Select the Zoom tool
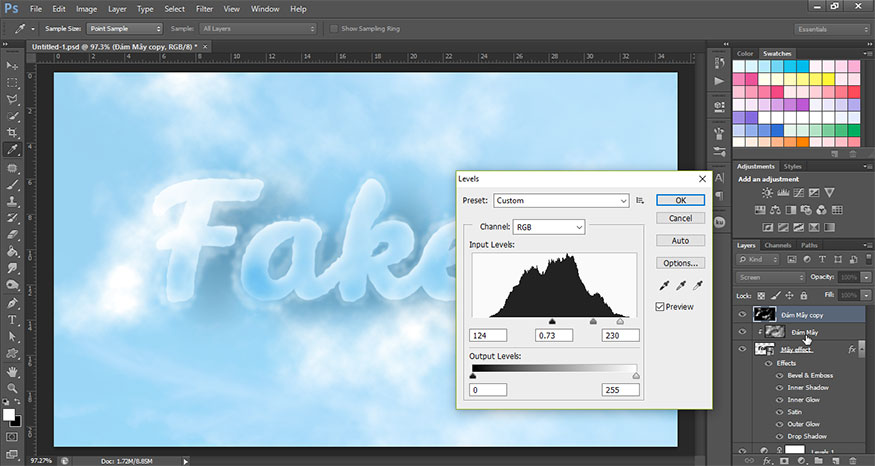 (x=12, y=388)
